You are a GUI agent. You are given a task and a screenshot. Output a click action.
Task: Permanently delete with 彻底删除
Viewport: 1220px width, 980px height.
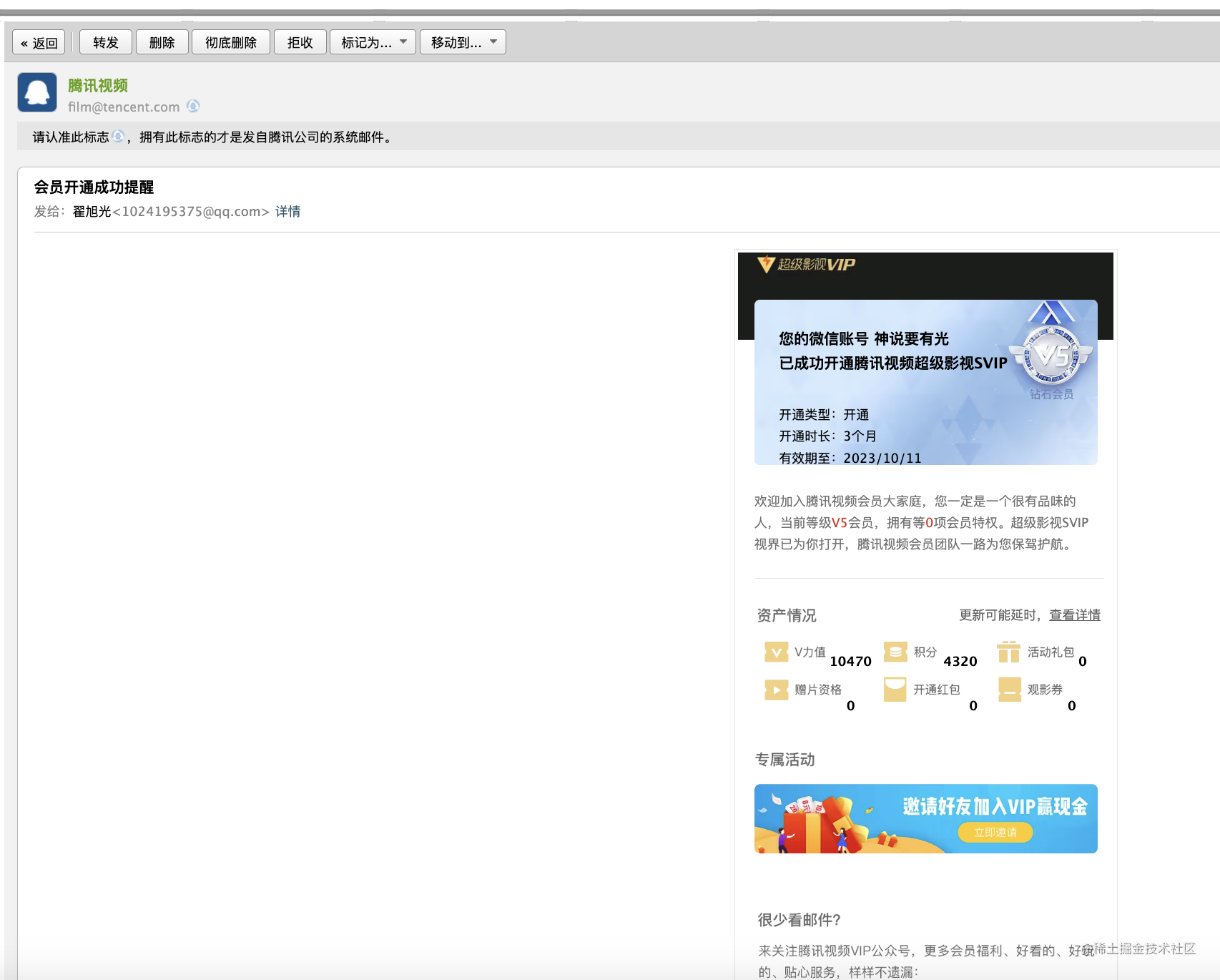[230, 42]
